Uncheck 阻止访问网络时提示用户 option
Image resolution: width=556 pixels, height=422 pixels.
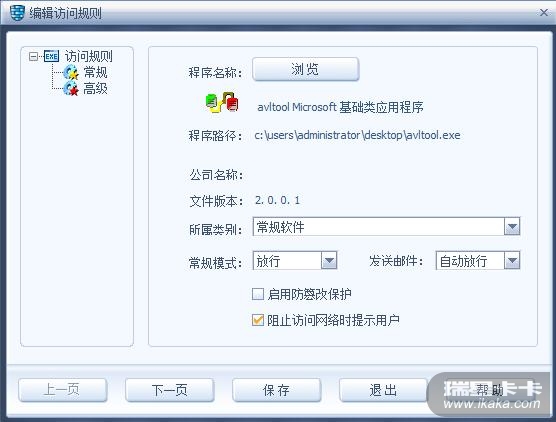[x=258, y=320]
